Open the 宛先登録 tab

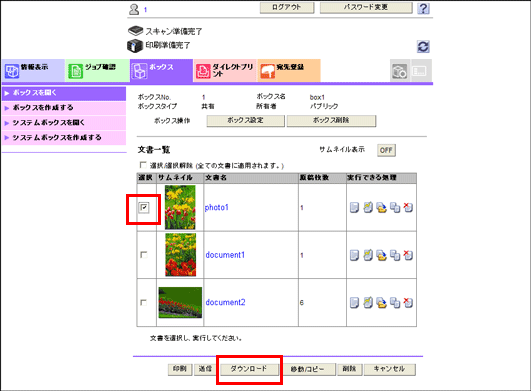pos(289,70)
